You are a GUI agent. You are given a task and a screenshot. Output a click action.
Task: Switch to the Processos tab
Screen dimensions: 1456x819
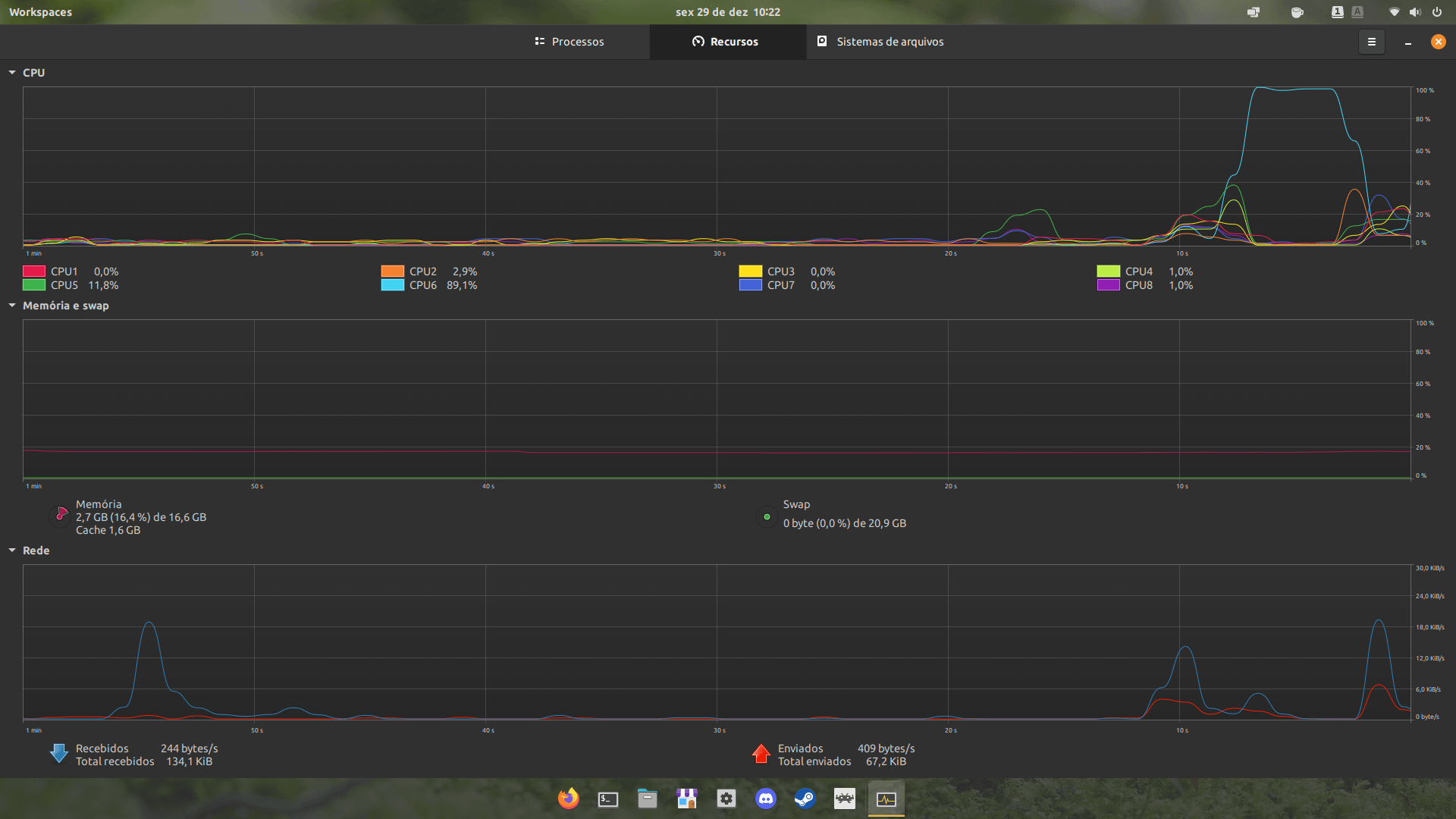point(570,42)
